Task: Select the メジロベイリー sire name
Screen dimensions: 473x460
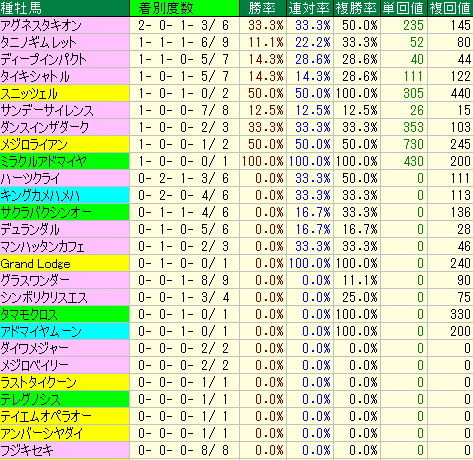Action: 35,365
